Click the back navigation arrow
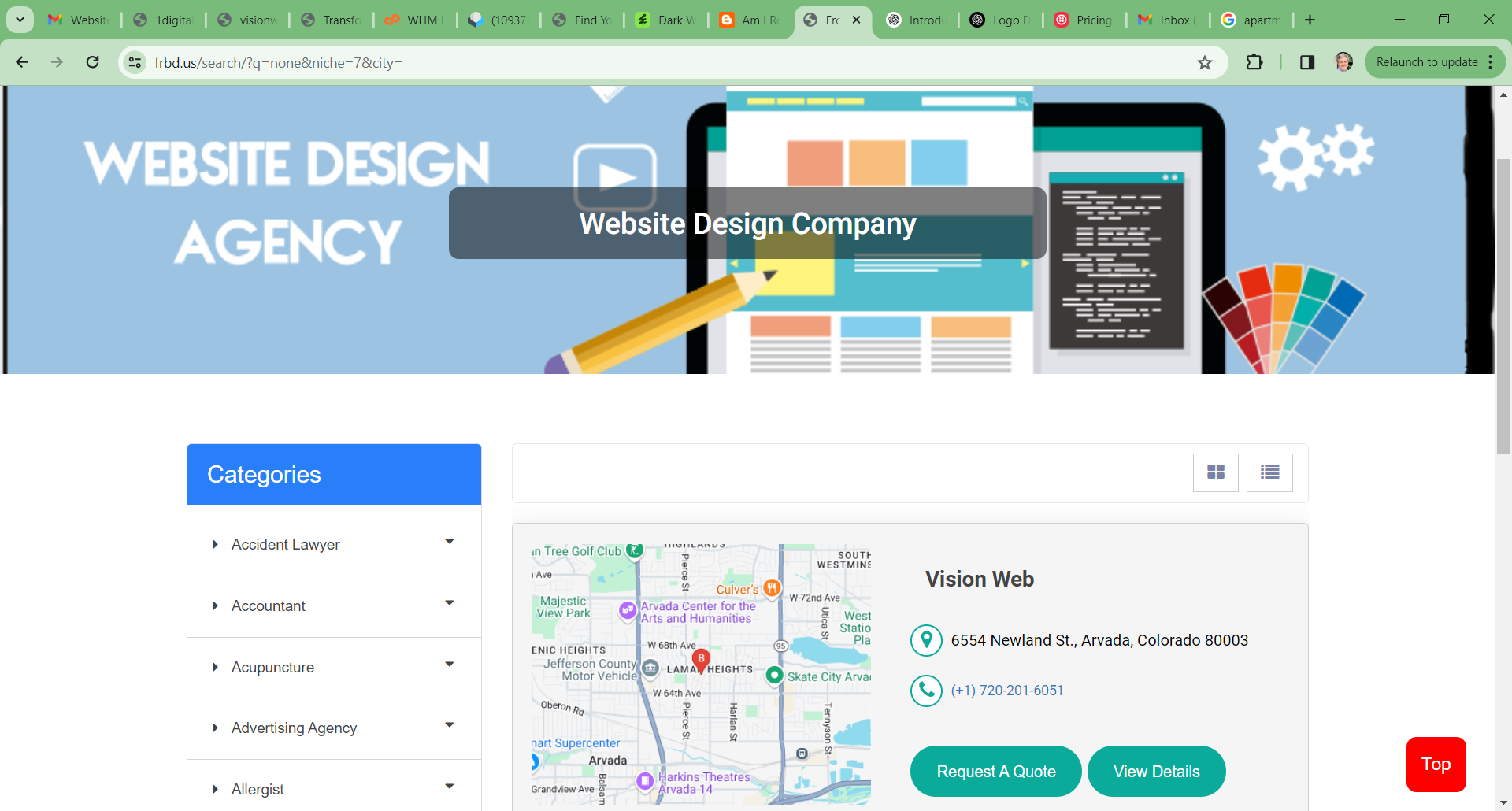The image size is (1512, 811). pyautogui.click(x=22, y=62)
